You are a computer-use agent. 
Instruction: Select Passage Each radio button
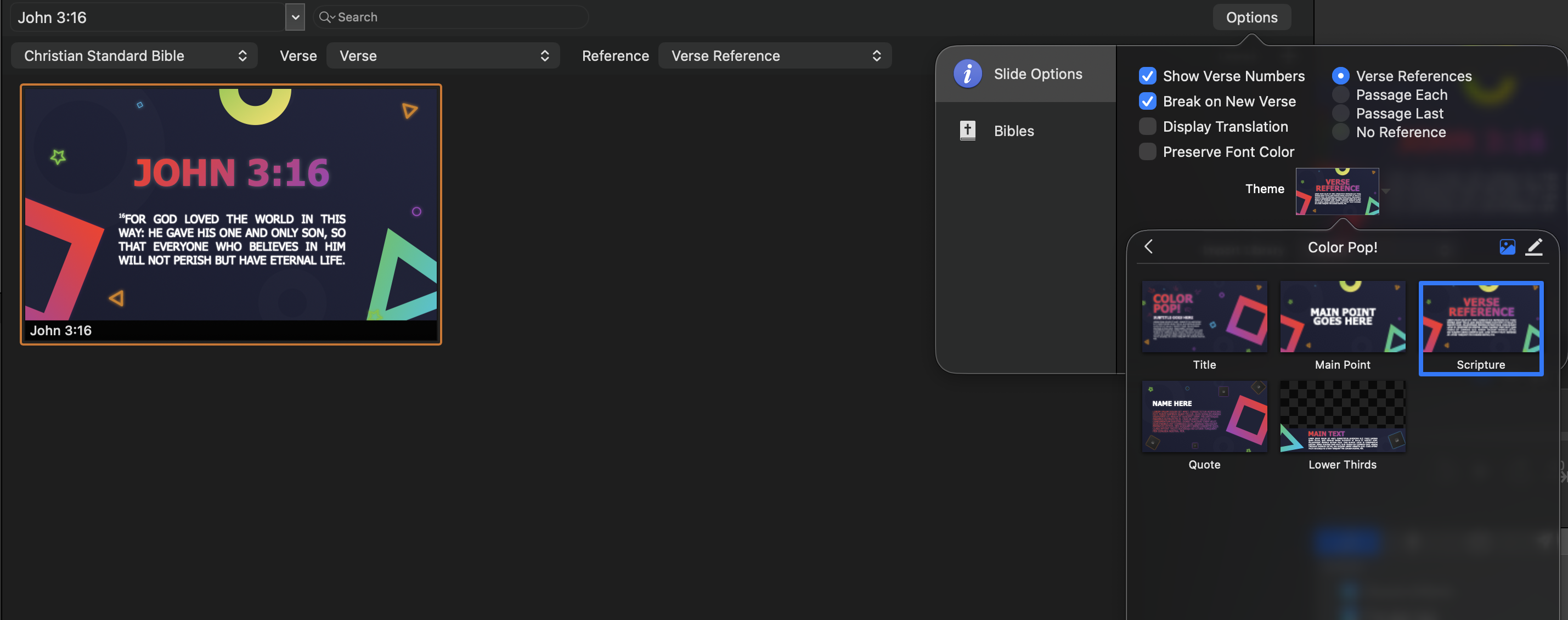pyautogui.click(x=1340, y=95)
